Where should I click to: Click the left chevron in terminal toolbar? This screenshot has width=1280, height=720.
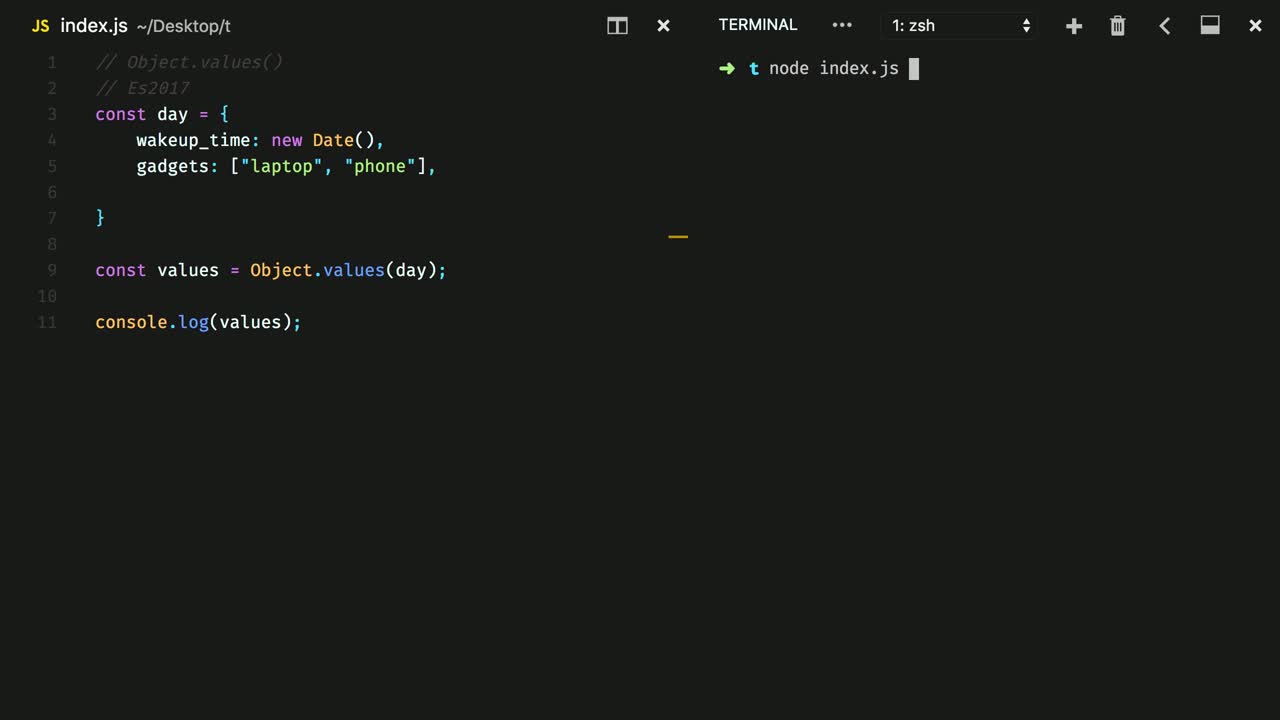pos(1164,26)
